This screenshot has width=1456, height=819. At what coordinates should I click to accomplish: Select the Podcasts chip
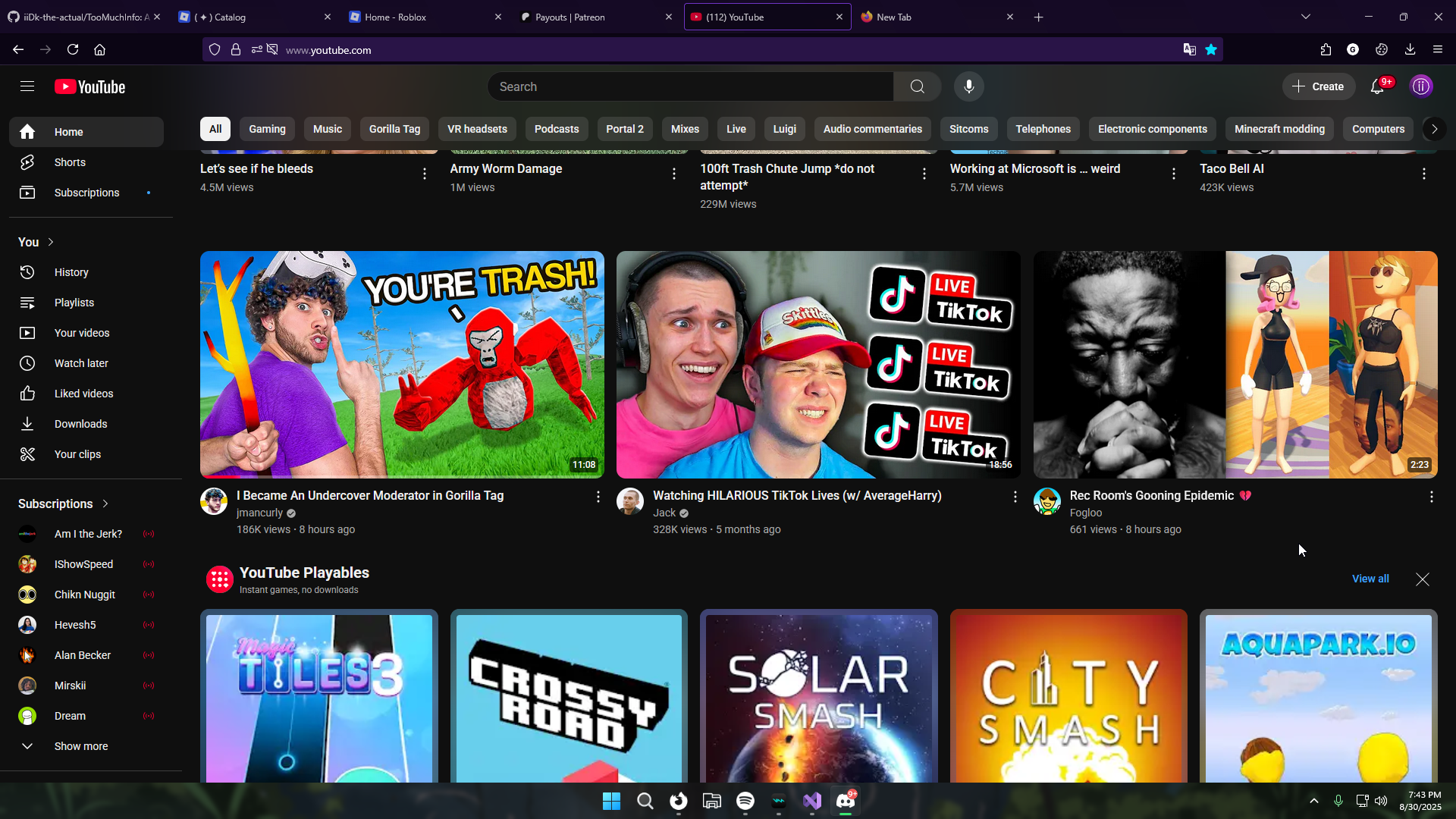pos(557,129)
